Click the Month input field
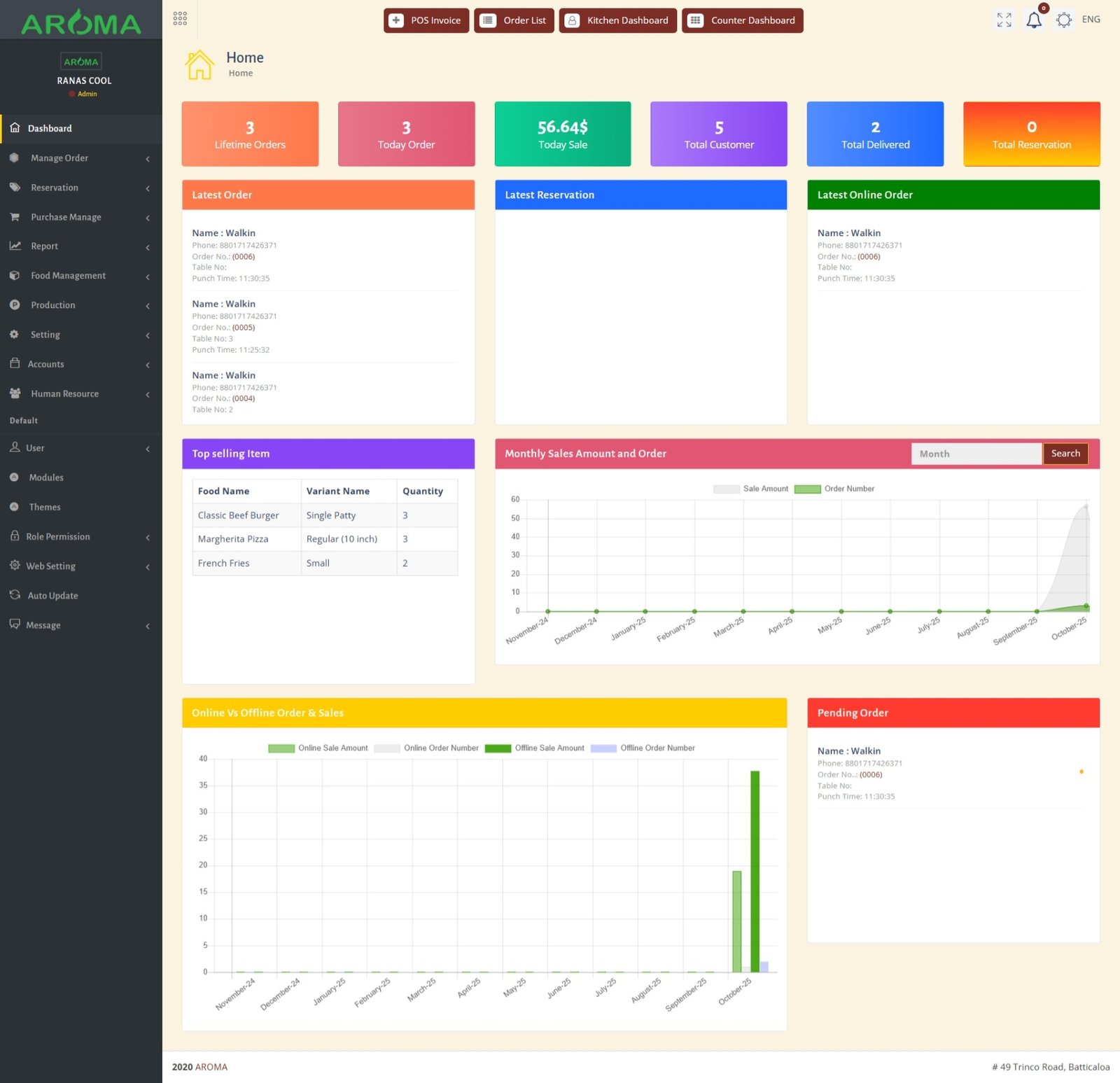This screenshot has width=1120, height=1083. click(976, 454)
